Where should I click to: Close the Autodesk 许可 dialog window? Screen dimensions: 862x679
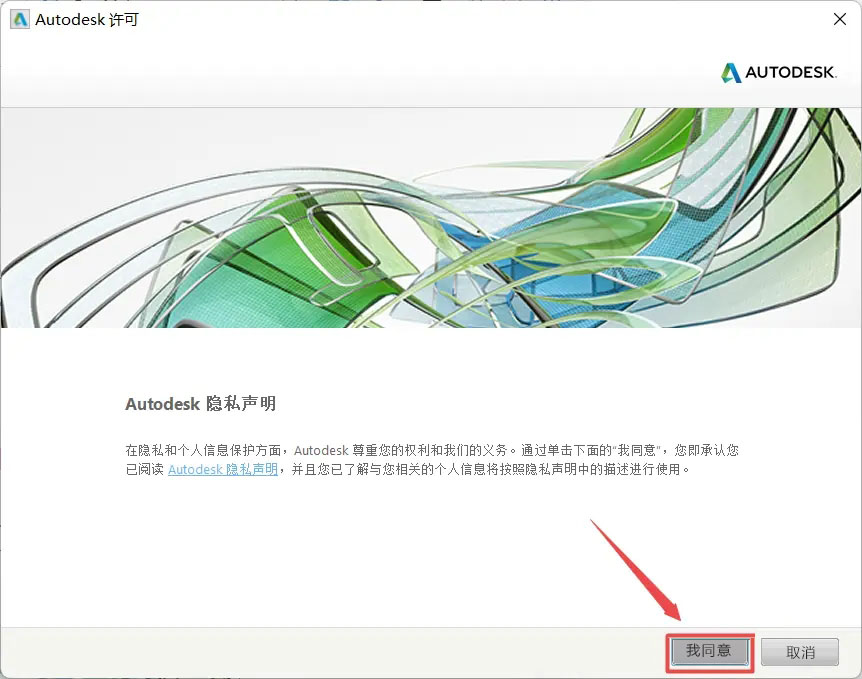point(839,19)
